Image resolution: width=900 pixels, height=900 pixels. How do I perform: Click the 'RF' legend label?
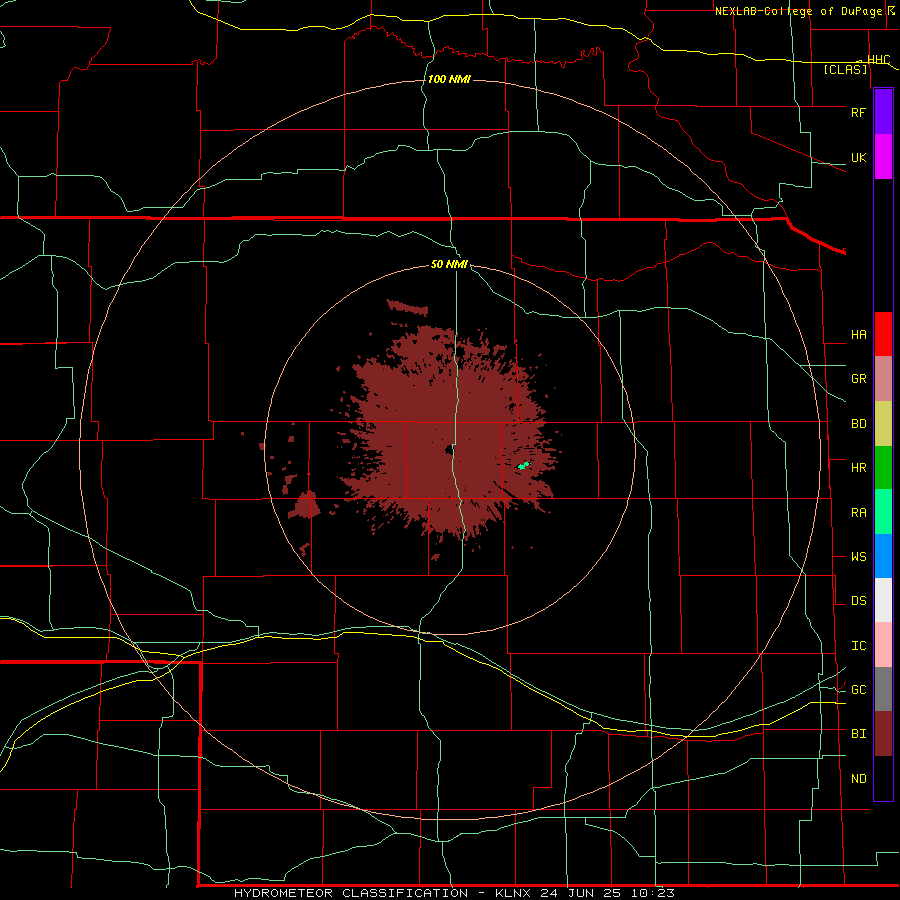coord(858,112)
